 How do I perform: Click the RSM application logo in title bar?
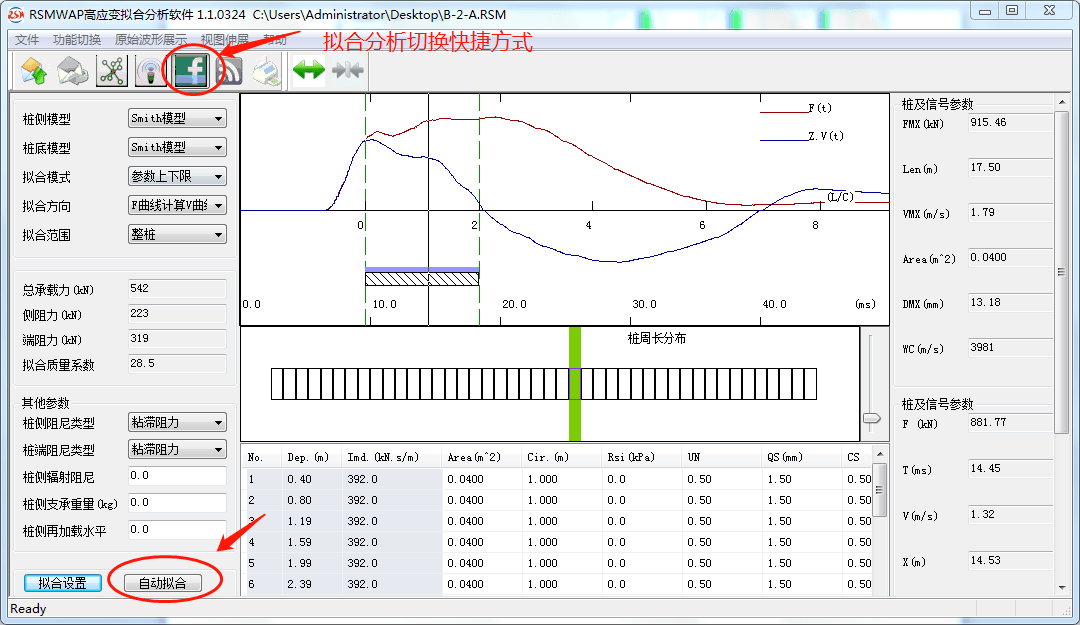click(15, 14)
